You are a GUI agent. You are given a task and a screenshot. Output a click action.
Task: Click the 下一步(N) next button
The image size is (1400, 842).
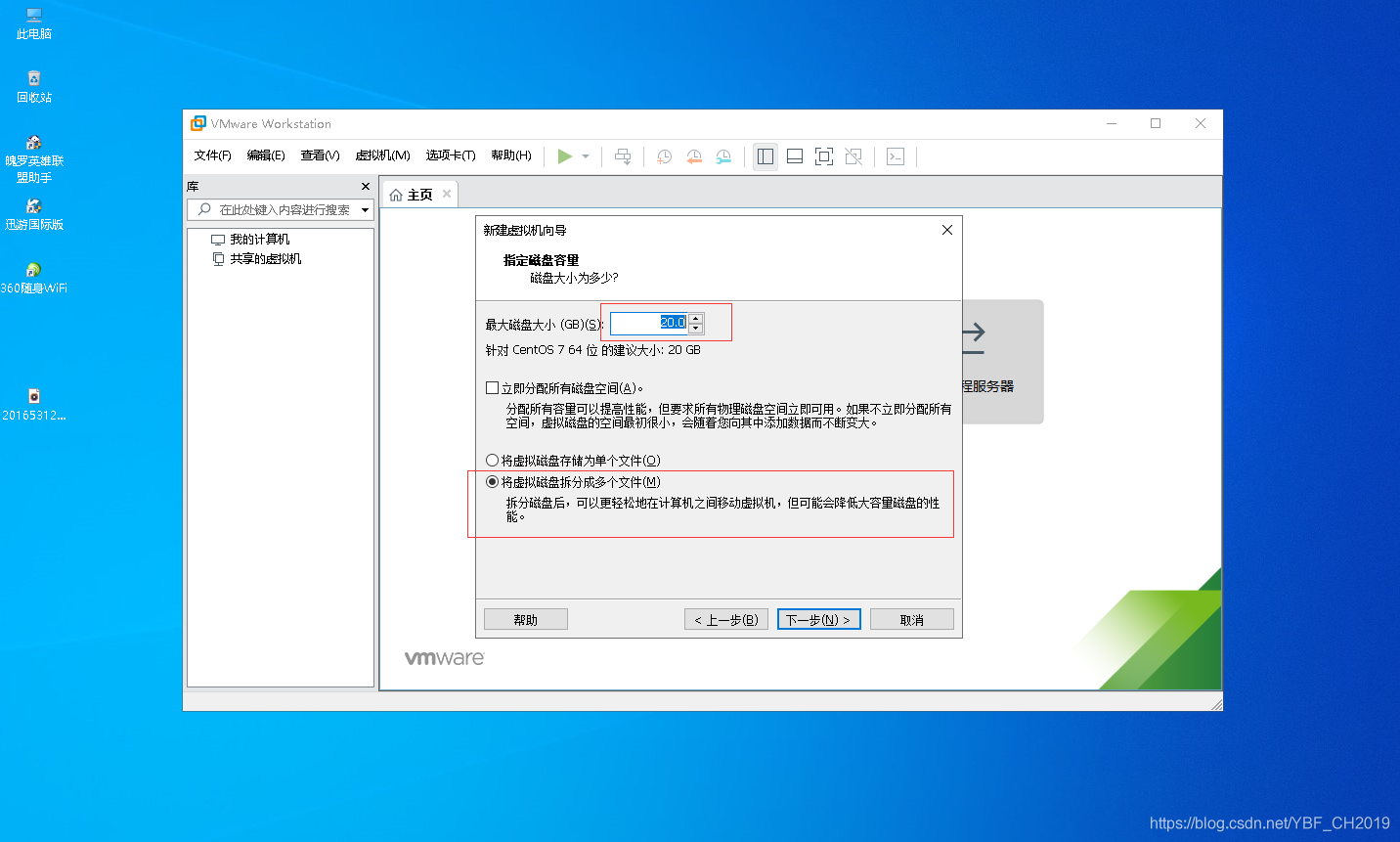(819, 620)
